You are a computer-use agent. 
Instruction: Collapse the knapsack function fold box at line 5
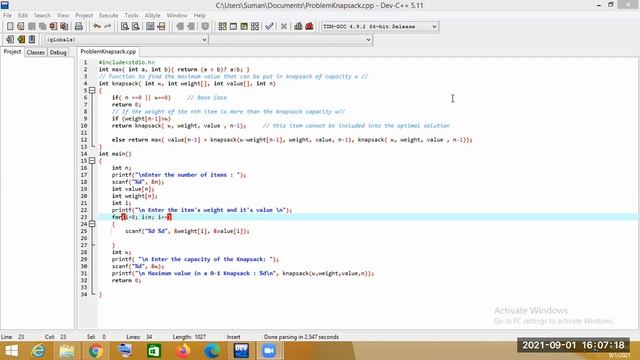tap(92, 91)
